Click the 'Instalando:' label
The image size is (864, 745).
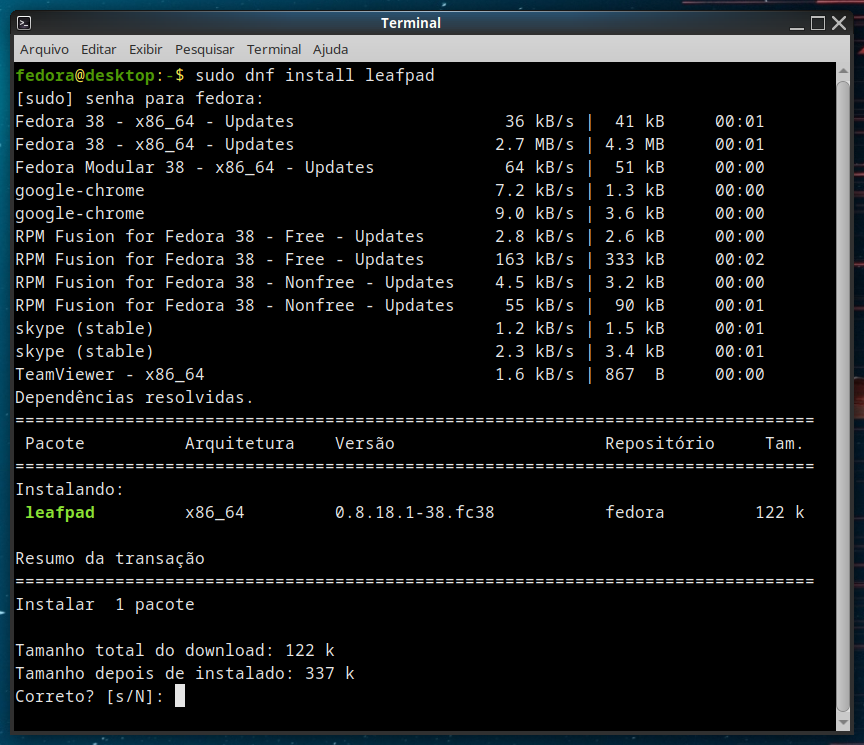click(69, 489)
